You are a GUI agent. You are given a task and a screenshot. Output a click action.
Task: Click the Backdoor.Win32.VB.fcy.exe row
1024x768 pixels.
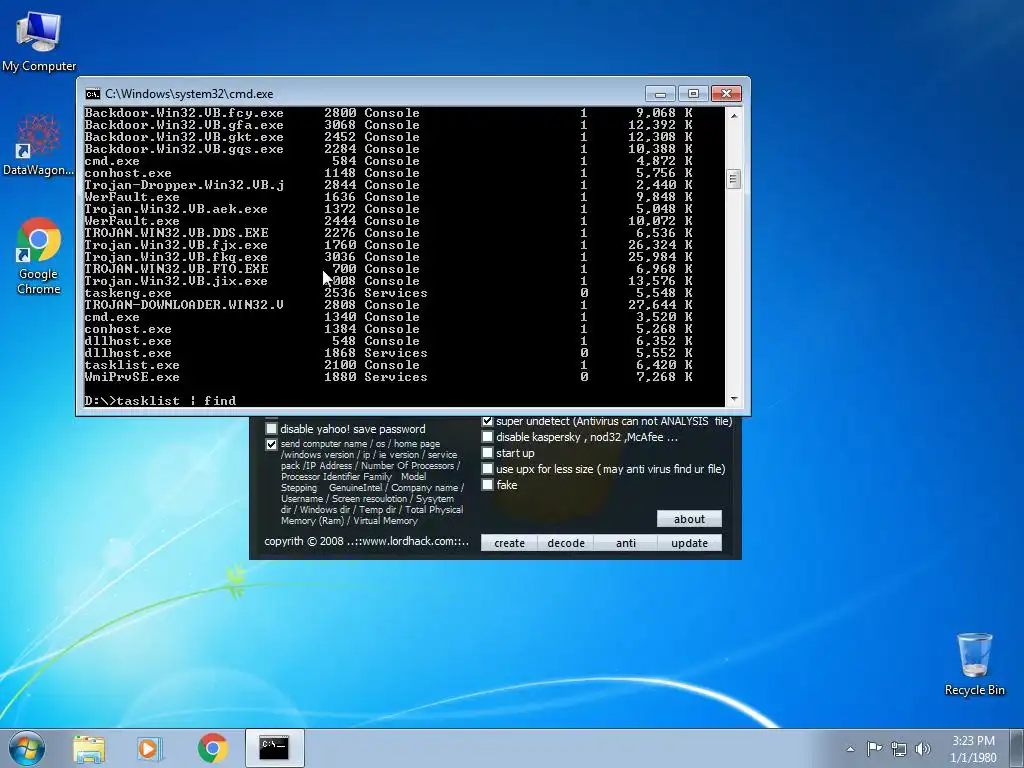388,113
